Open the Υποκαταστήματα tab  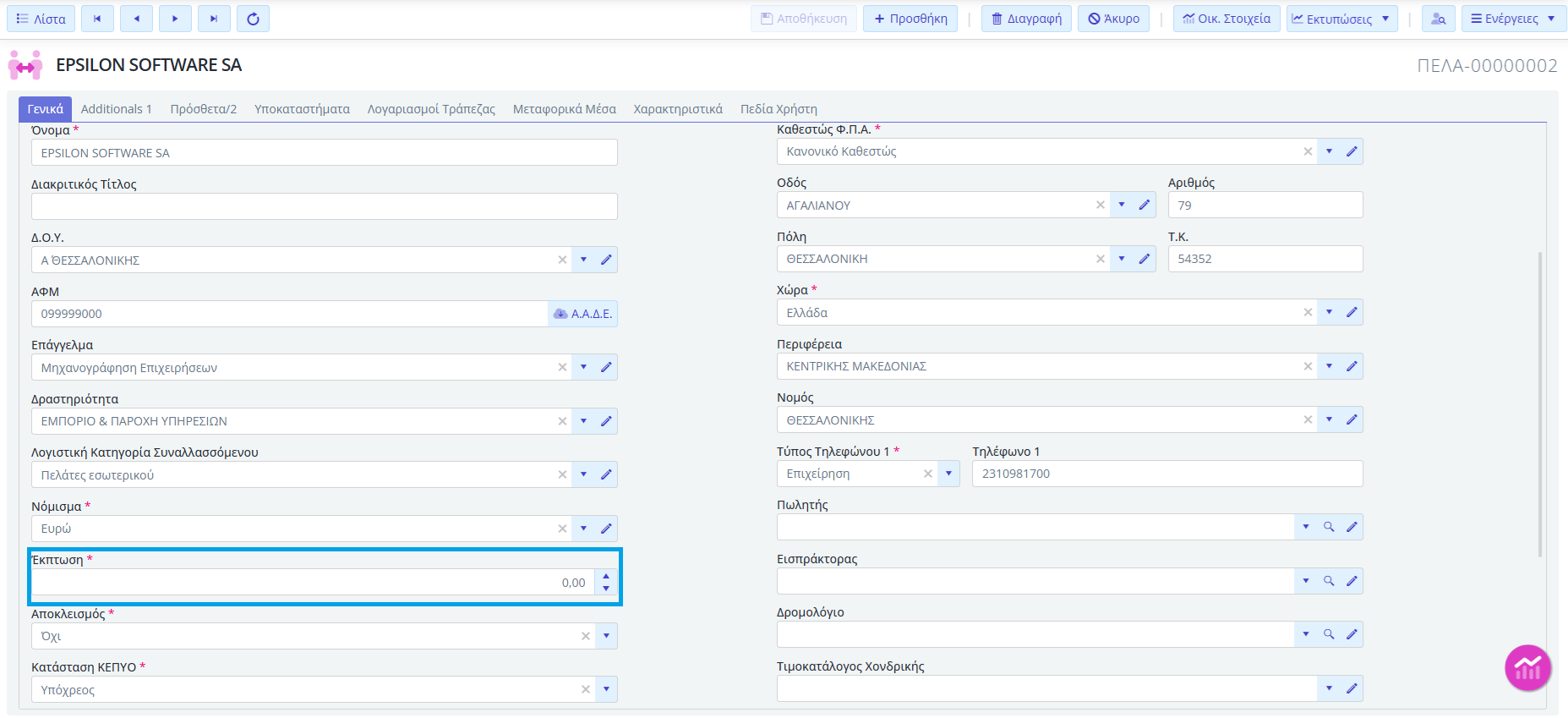click(x=302, y=109)
